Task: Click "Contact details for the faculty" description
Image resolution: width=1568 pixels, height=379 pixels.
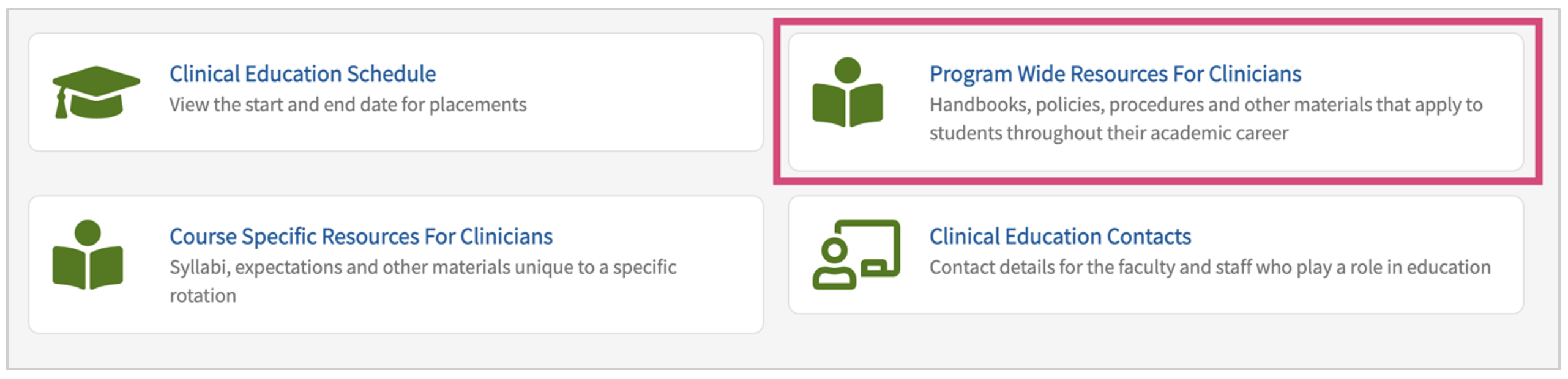Action: (1209, 268)
